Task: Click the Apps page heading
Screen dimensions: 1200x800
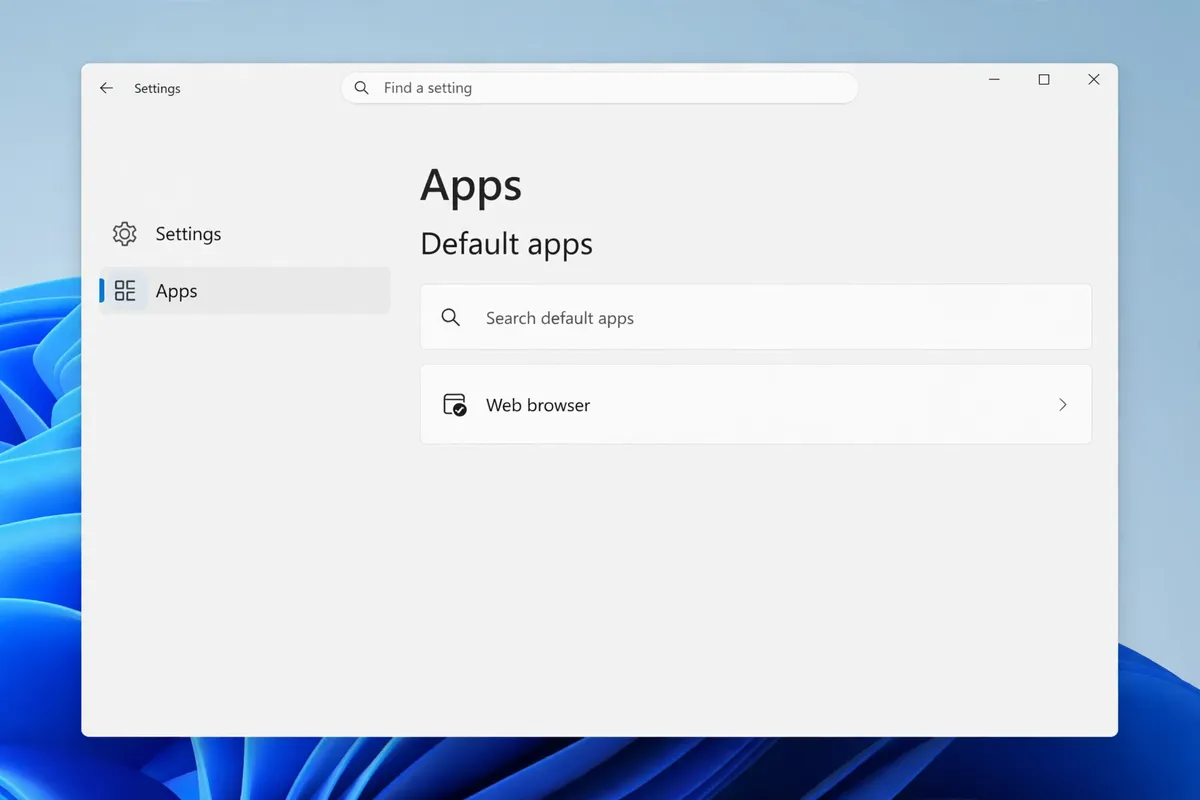Action: (471, 186)
